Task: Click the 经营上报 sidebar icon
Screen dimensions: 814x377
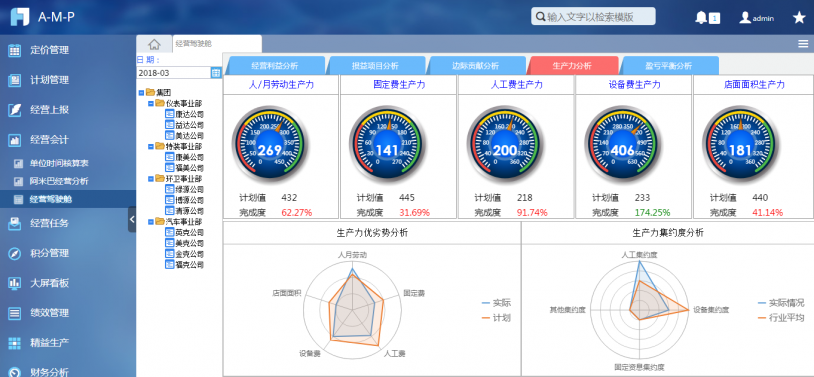Action: [x=15, y=110]
